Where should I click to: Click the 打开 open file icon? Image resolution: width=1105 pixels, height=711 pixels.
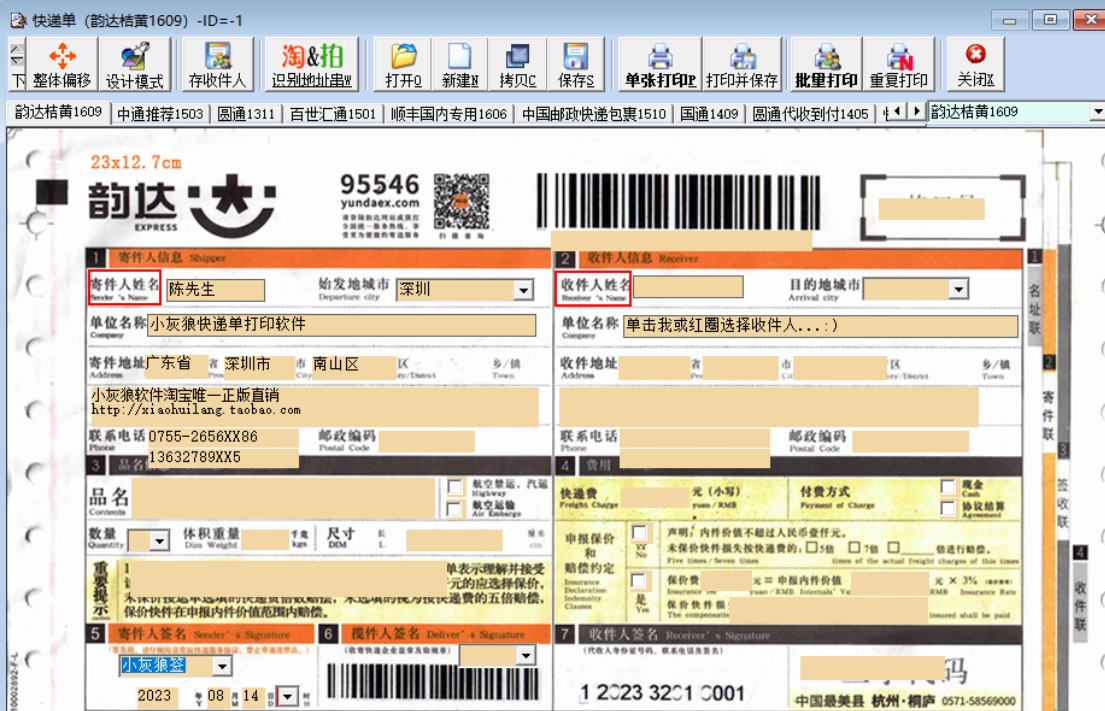[404, 65]
